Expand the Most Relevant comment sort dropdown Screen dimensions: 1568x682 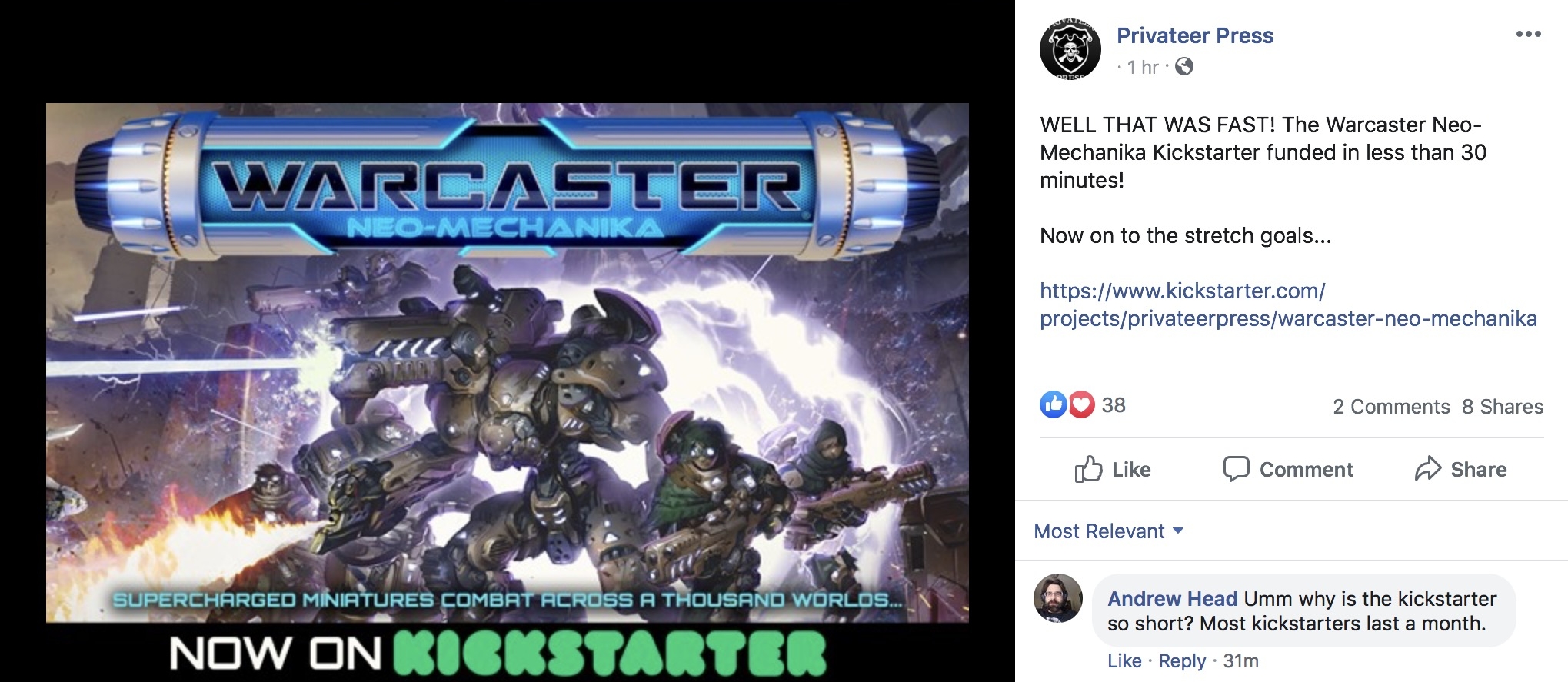tap(1108, 531)
